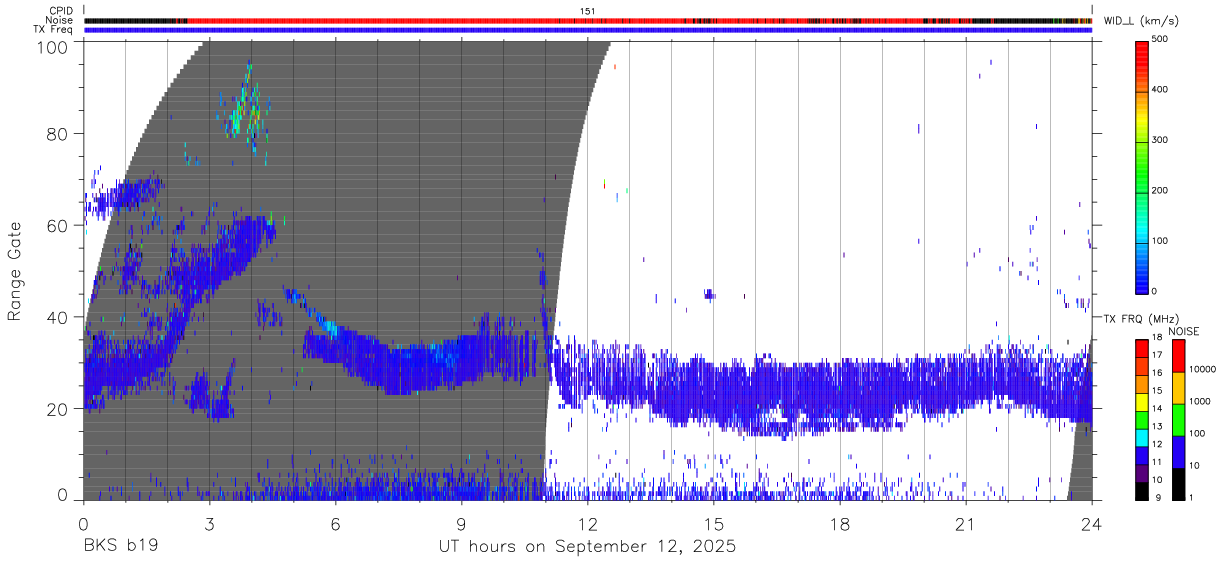The height and width of the screenshot is (567, 1228).
Task: Click the yellow swatch in noise legend
Action: (1177, 387)
